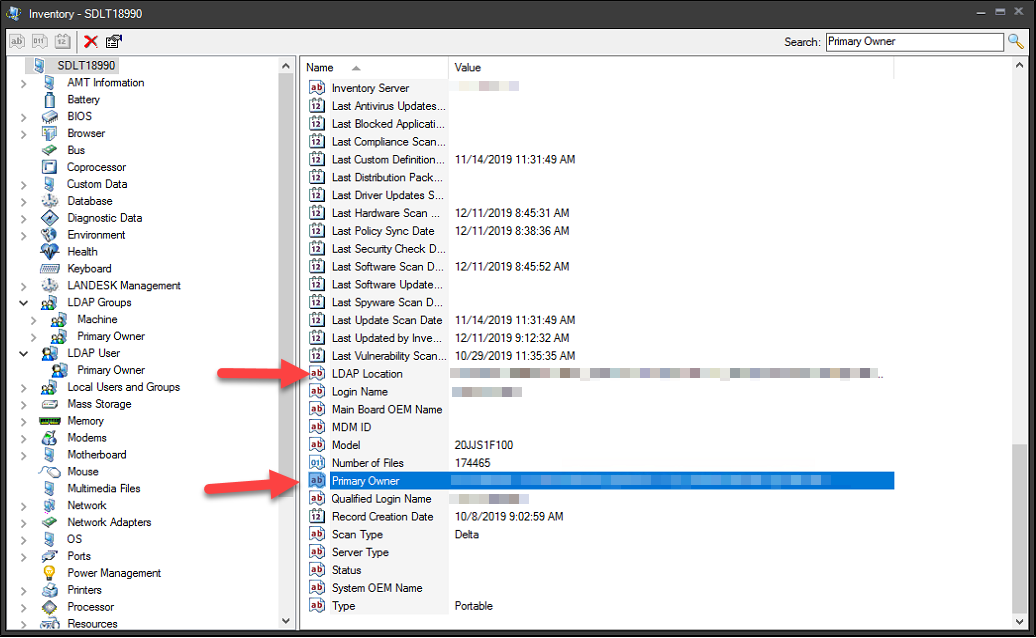Screen dimensions: 1036x638
Task: Click the Health heart icon in the tree
Action: (49, 252)
